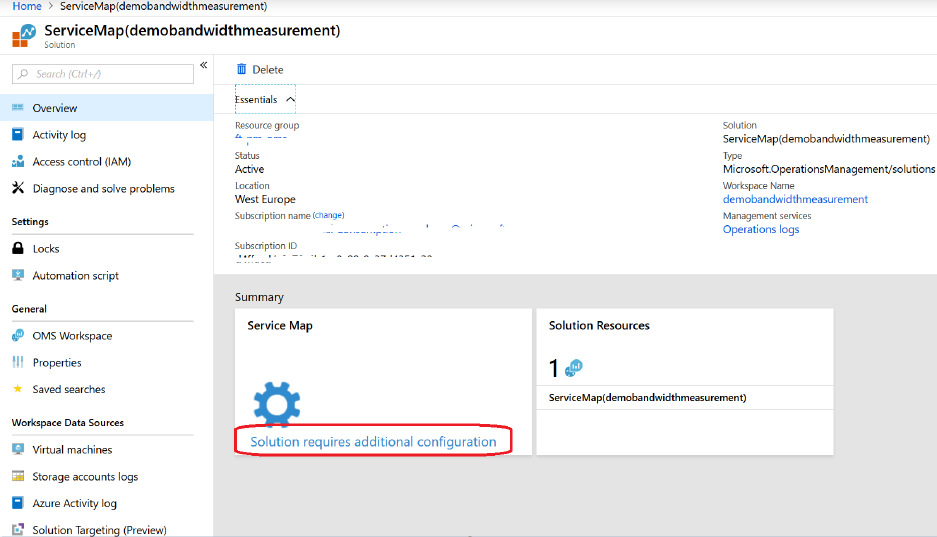This screenshot has height=537, width=937.
Task: Collapse the sidebar with double-chevron icon
Action: point(203,65)
